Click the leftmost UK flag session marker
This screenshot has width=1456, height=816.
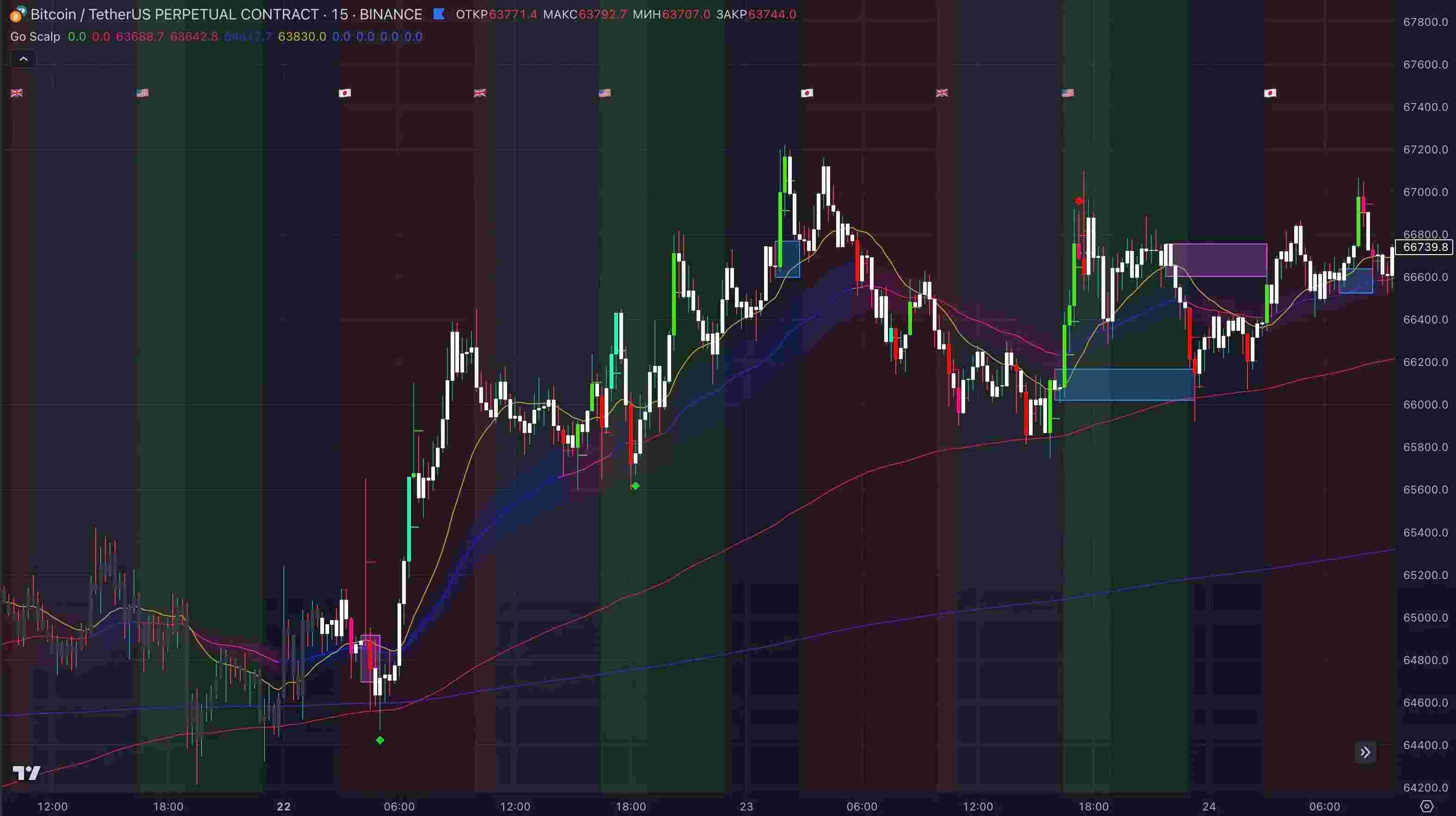point(17,93)
